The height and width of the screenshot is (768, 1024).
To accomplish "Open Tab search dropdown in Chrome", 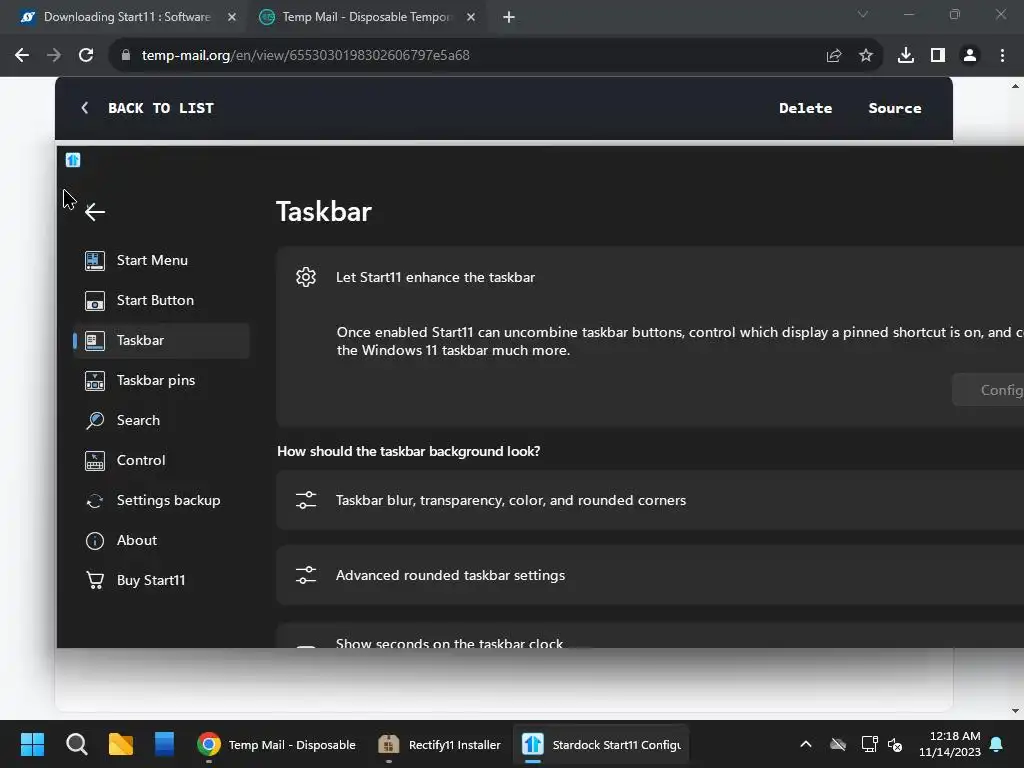I will tap(863, 14).
